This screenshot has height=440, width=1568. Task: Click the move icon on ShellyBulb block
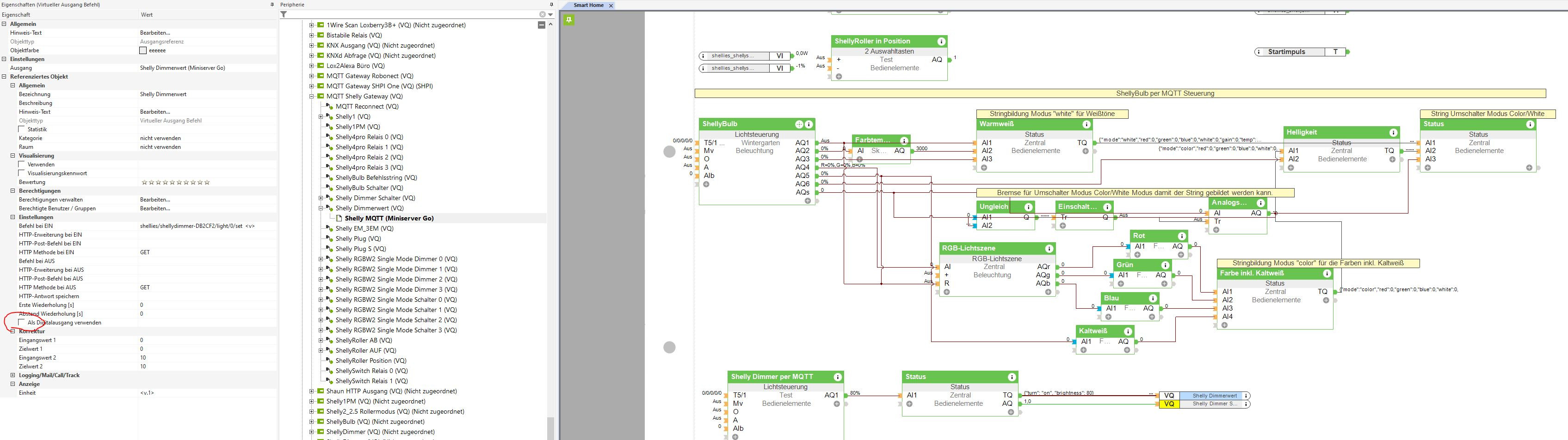[x=799, y=124]
